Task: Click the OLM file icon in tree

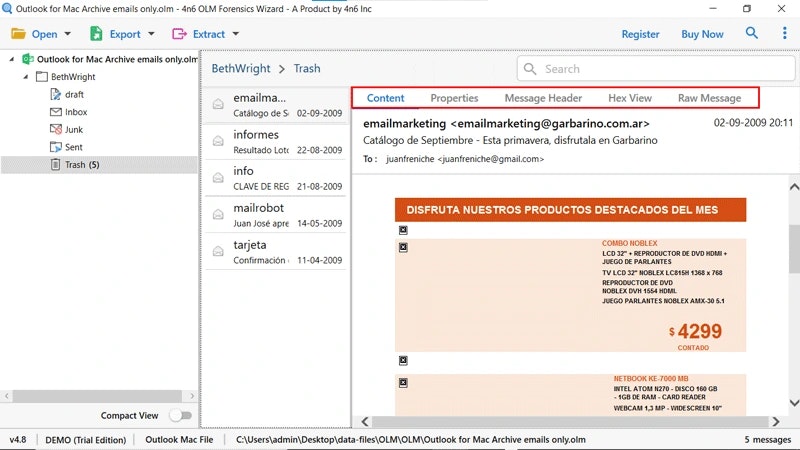Action: (28, 59)
